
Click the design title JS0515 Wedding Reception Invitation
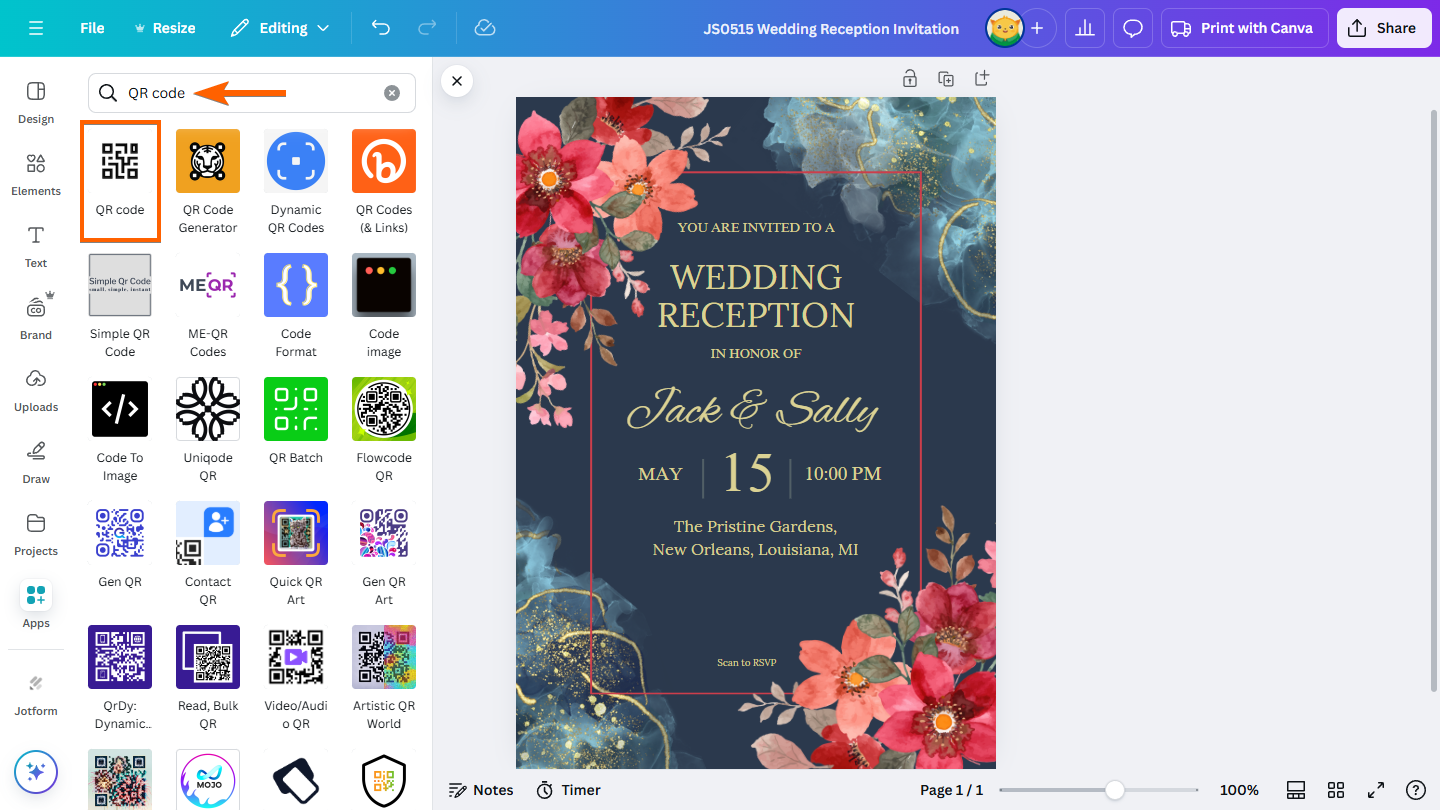(x=831, y=28)
